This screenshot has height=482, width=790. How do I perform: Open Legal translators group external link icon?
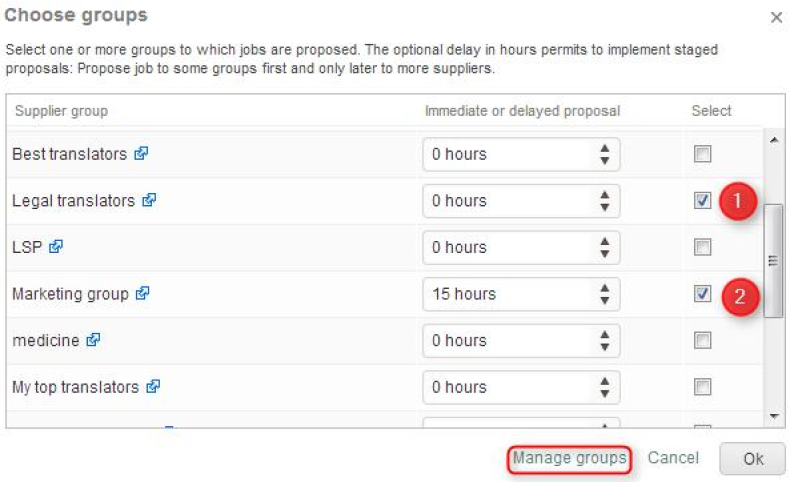pos(149,200)
